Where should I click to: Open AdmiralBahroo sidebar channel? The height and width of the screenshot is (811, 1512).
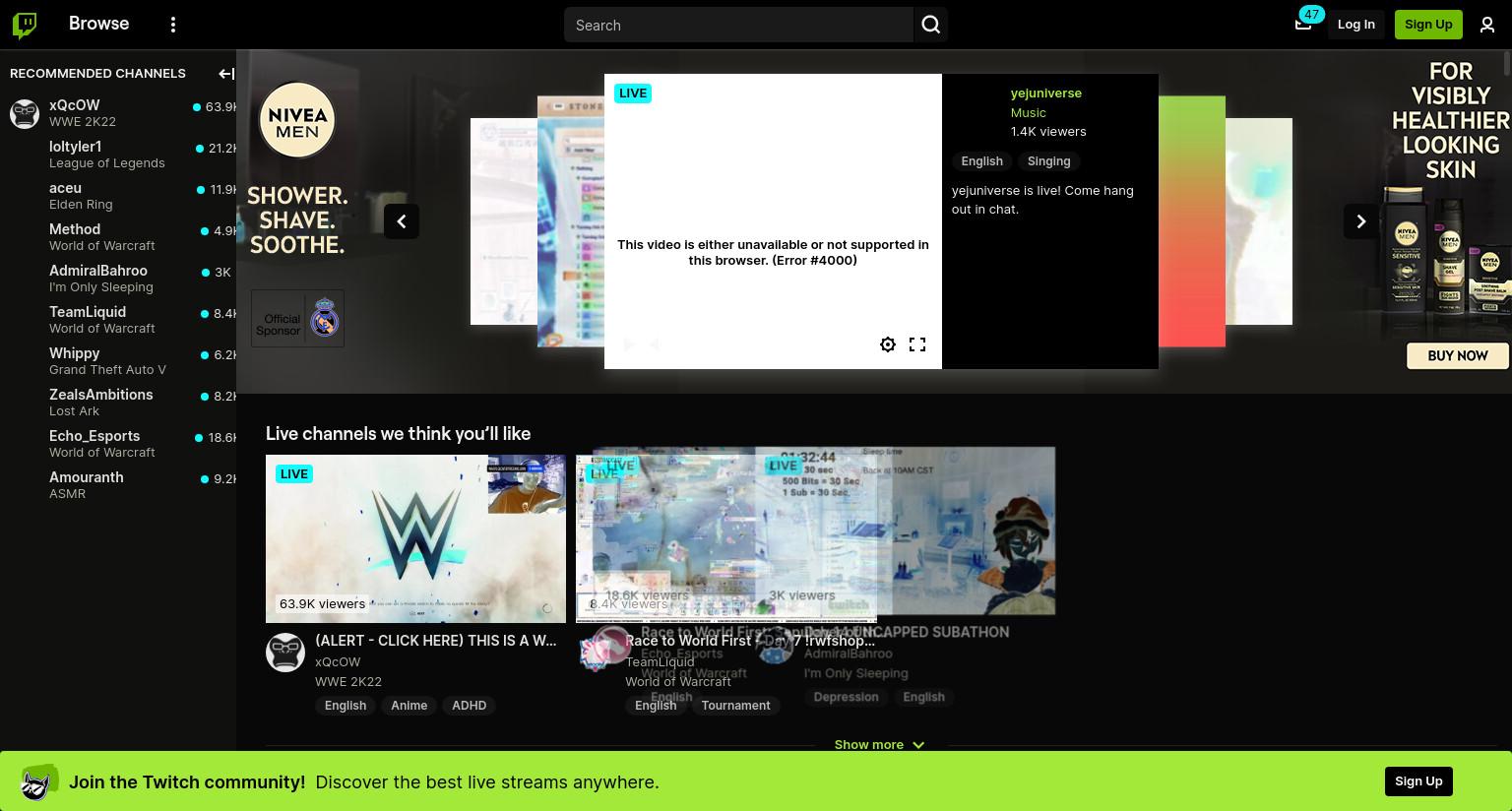pos(118,279)
